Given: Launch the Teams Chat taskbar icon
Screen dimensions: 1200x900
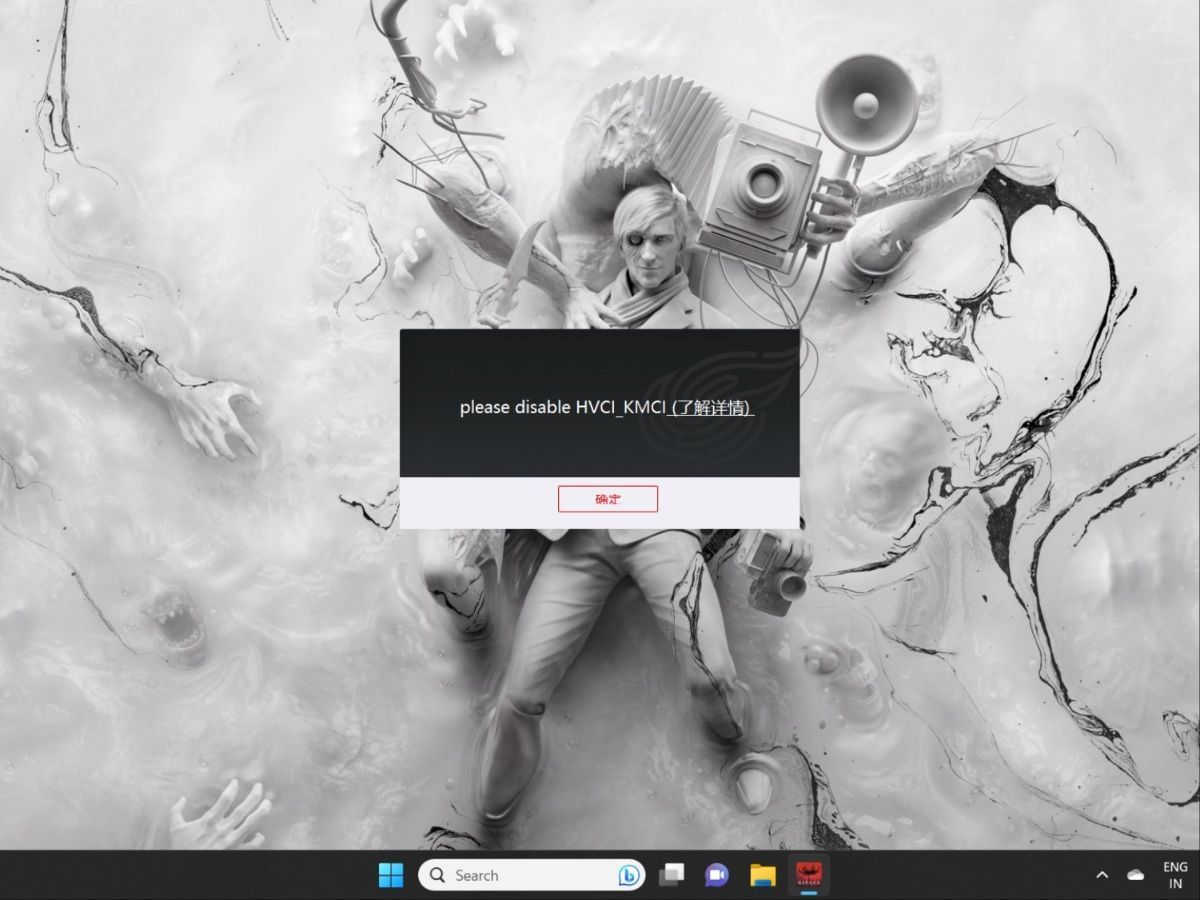Looking at the screenshot, I should pyautogui.click(x=716, y=875).
